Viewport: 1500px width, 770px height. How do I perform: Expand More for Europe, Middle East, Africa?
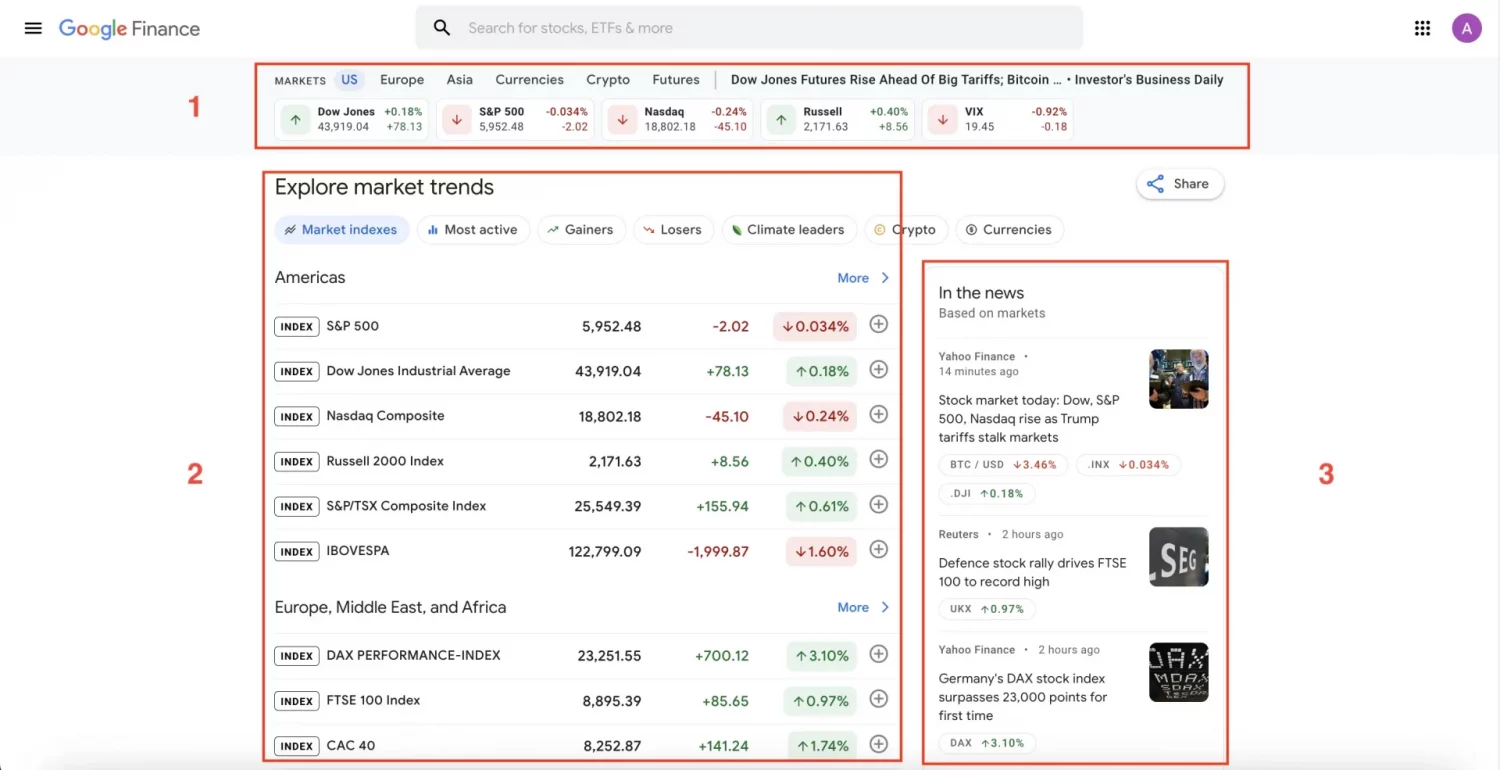coord(863,607)
